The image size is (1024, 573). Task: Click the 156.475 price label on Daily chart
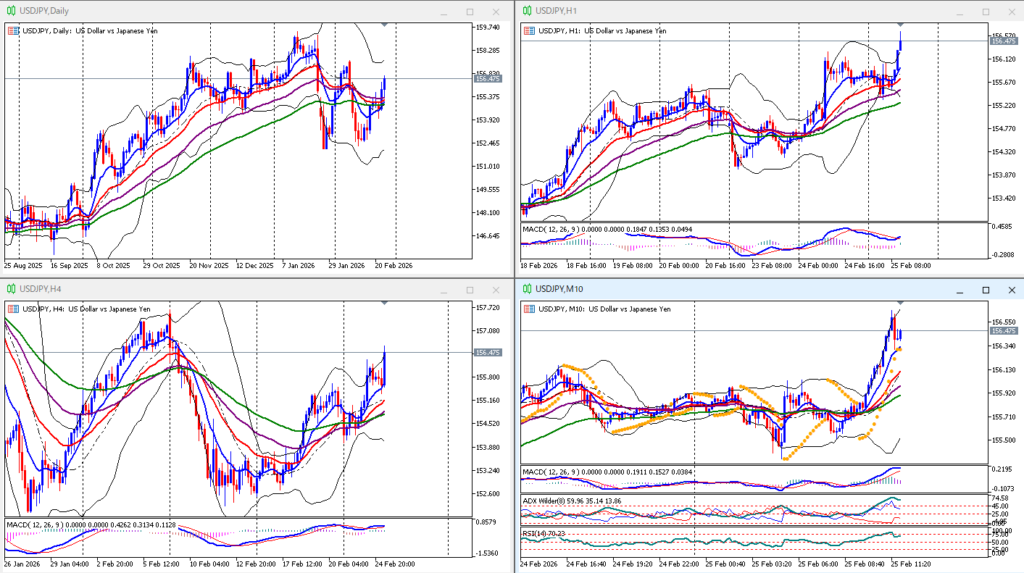pyautogui.click(x=488, y=78)
